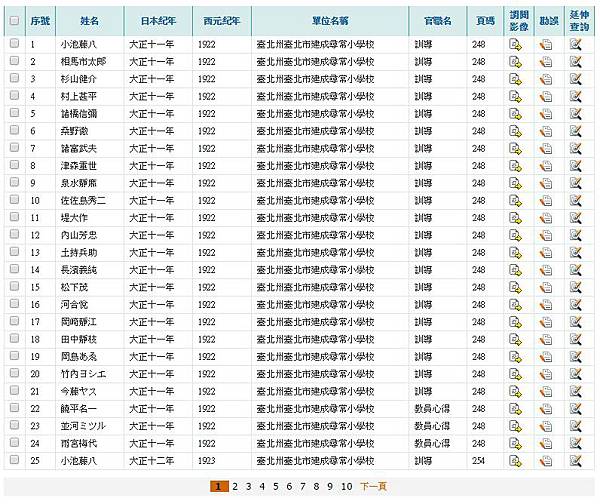The height and width of the screenshot is (504, 600).
Task: Click the erratum icon for row 10
Action: (x=546, y=201)
